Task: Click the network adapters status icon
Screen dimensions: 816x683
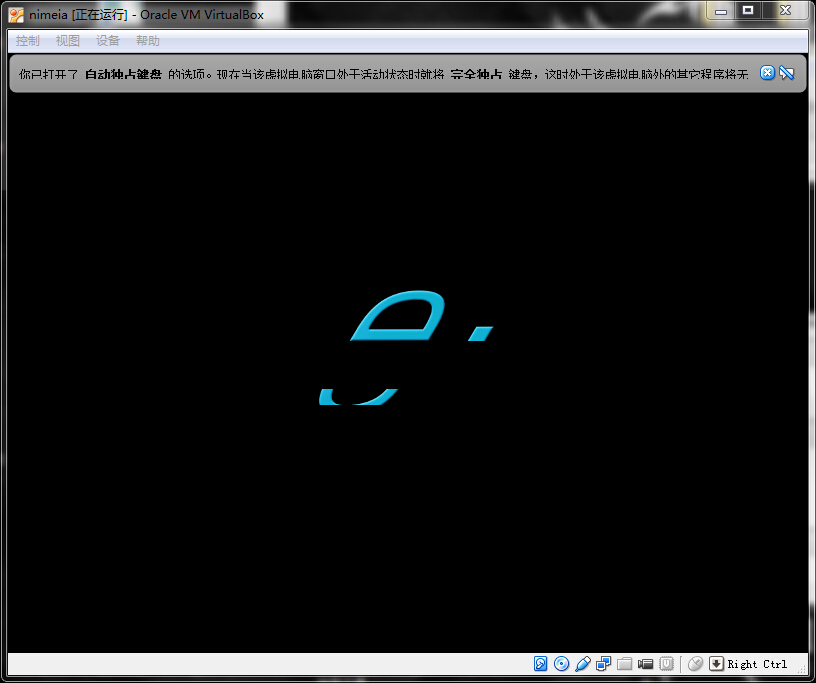Action: point(604,664)
